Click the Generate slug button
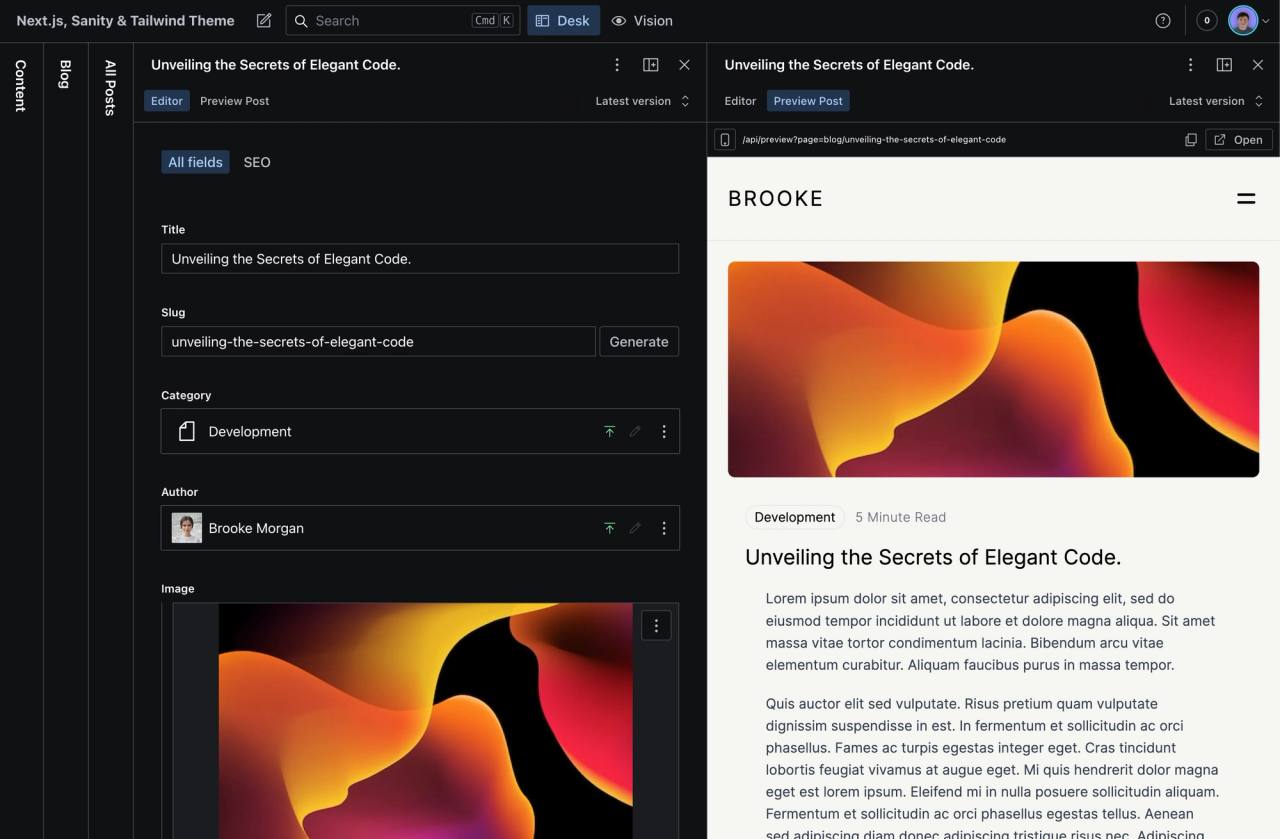This screenshot has width=1280, height=839. 639,341
